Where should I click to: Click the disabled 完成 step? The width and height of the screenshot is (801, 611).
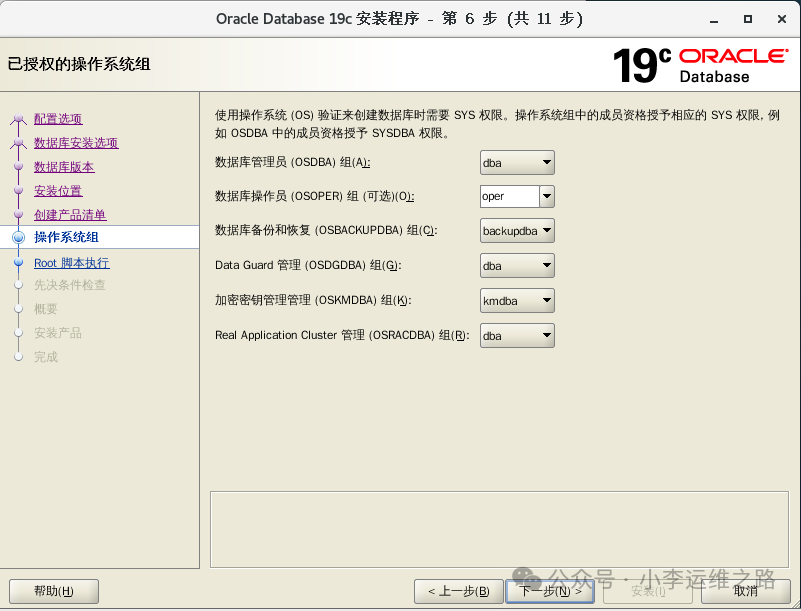point(45,357)
